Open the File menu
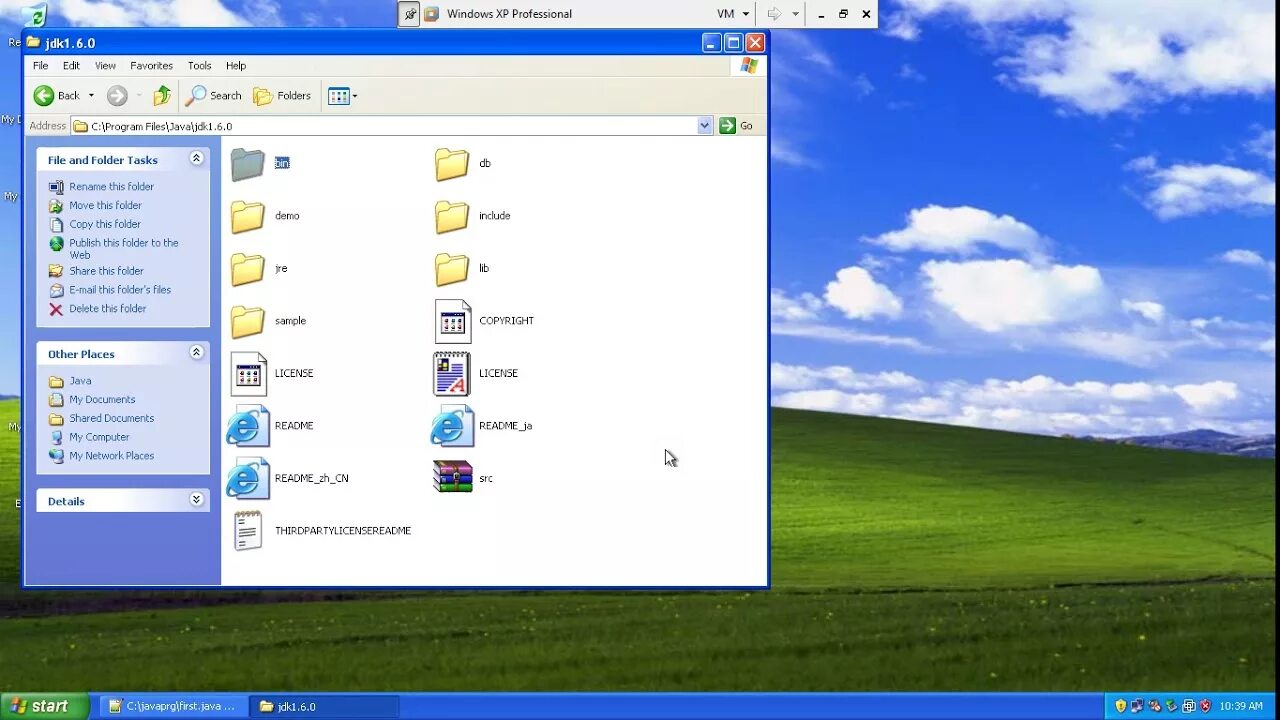 coord(41,66)
